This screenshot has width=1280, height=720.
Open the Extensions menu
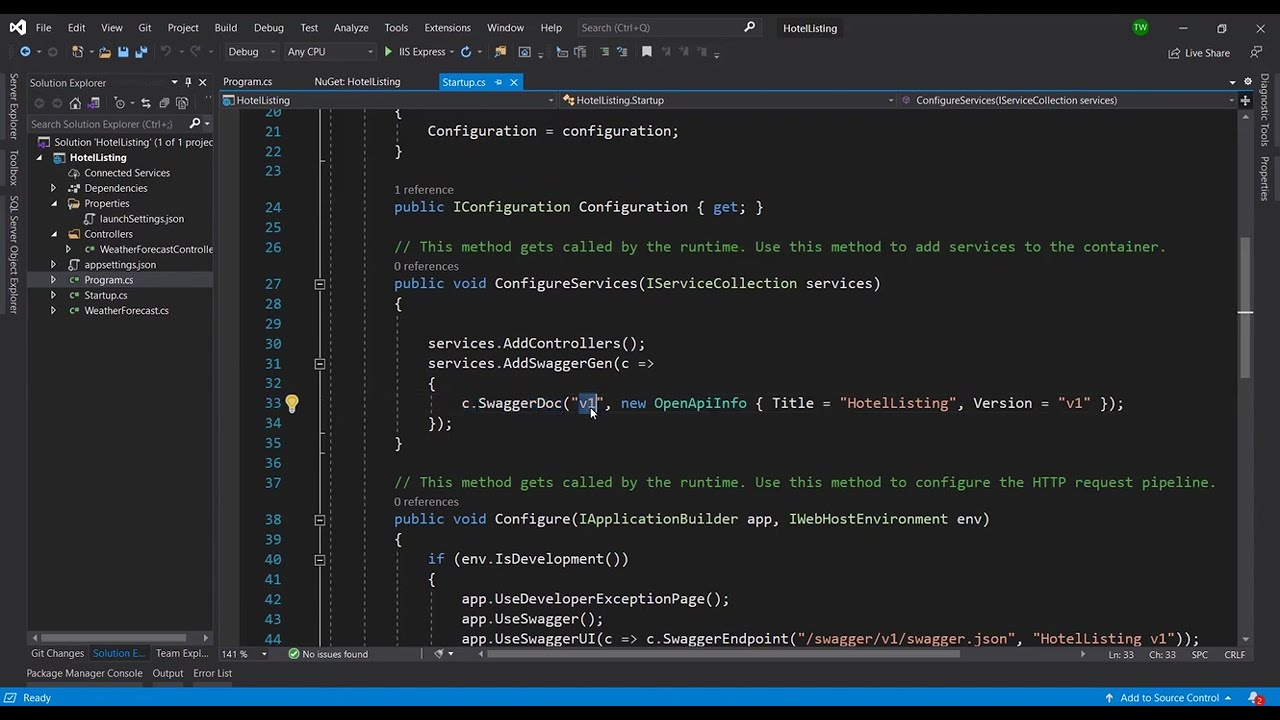pyautogui.click(x=447, y=27)
